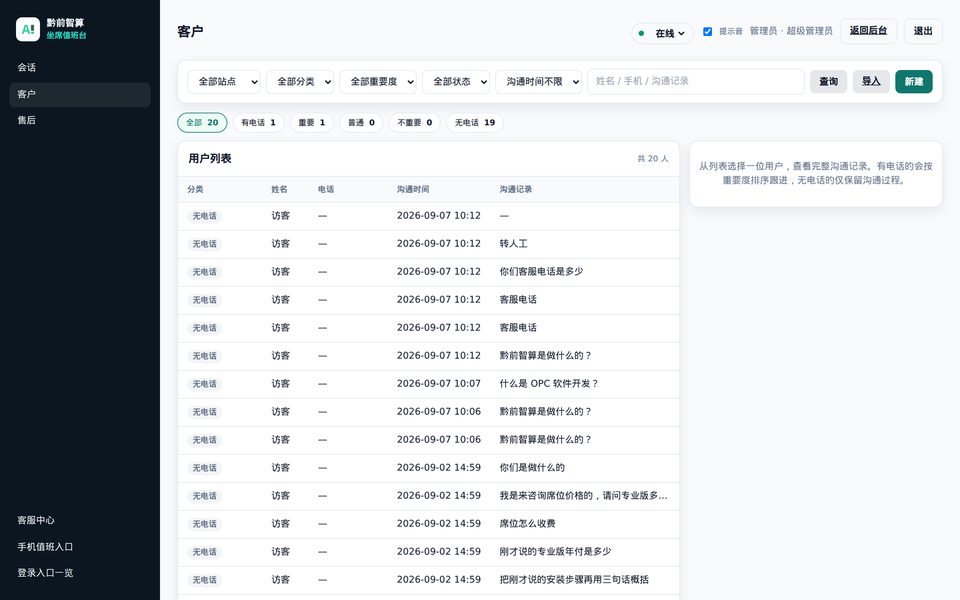Click the 用户列表 heading

pyautogui.click(x=209, y=159)
